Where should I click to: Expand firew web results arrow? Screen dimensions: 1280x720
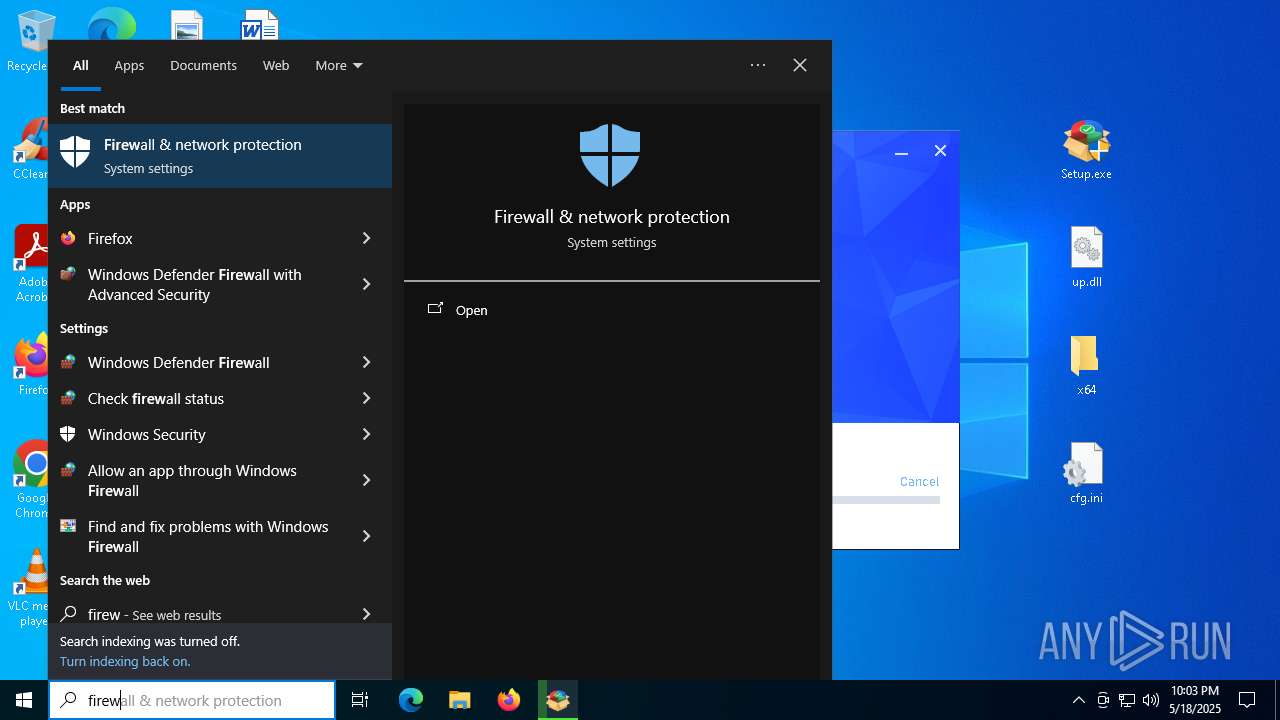(366, 614)
